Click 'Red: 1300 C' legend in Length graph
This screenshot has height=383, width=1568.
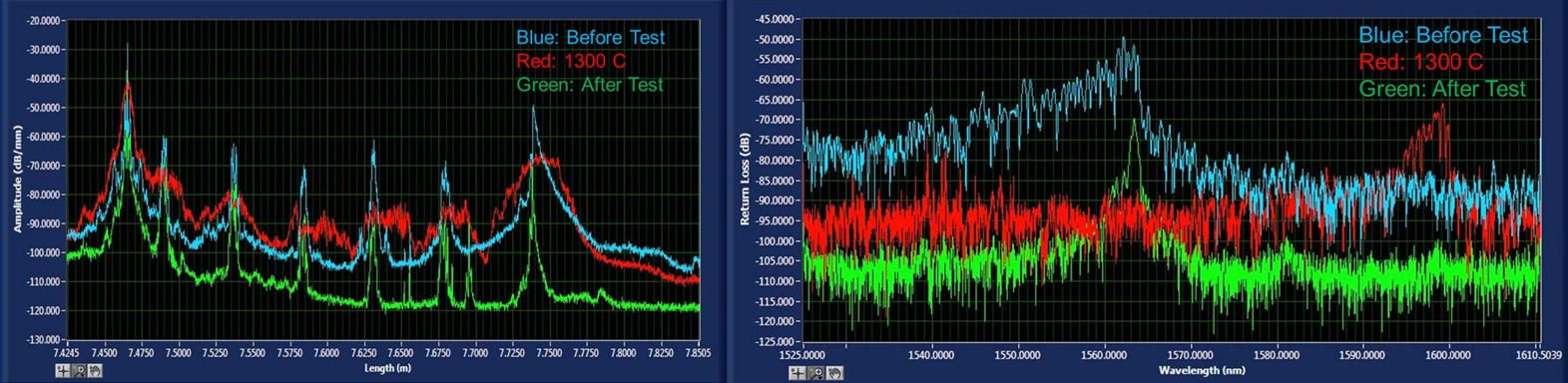pyautogui.click(x=571, y=62)
